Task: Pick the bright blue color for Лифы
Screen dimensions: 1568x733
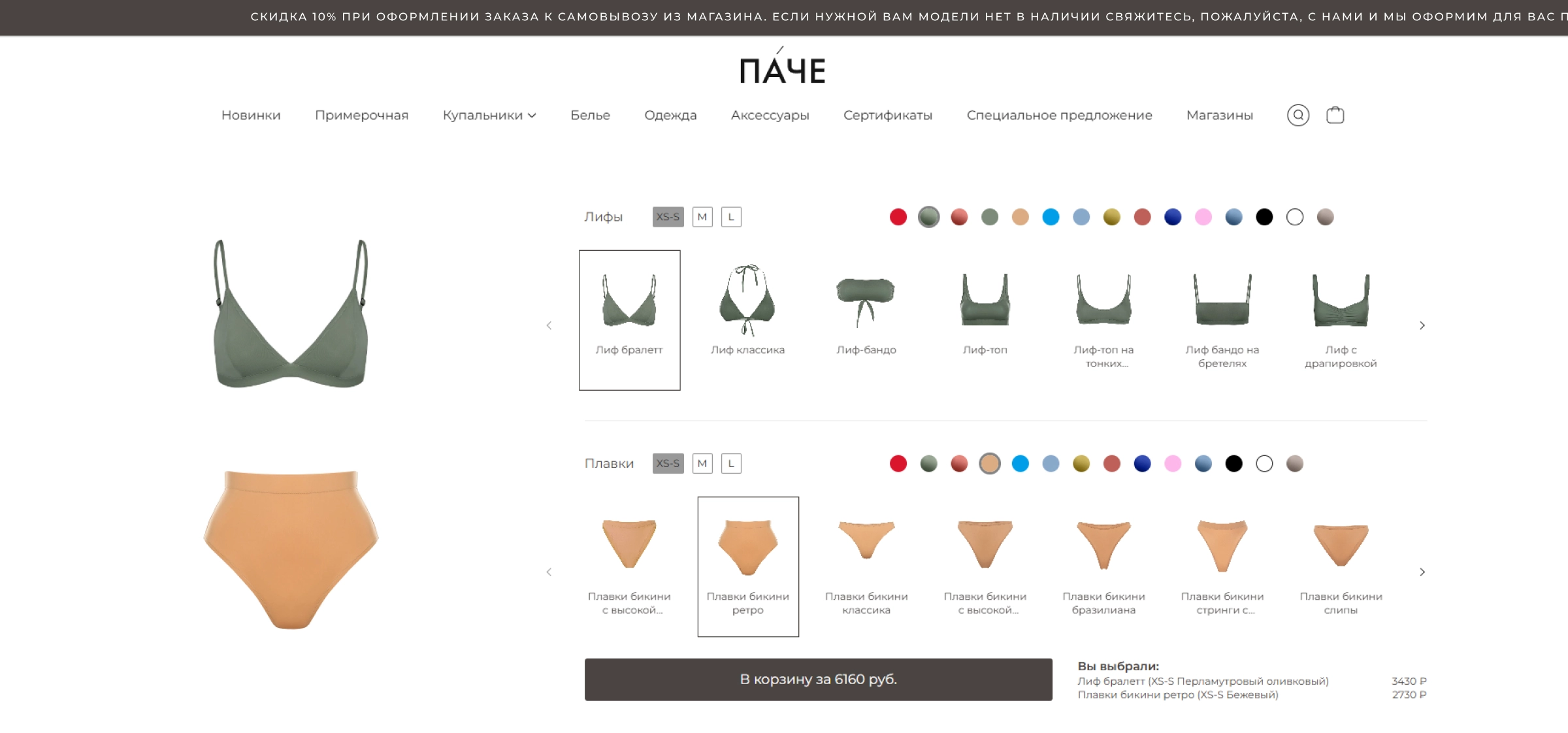Action: click(x=1051, y=217)
